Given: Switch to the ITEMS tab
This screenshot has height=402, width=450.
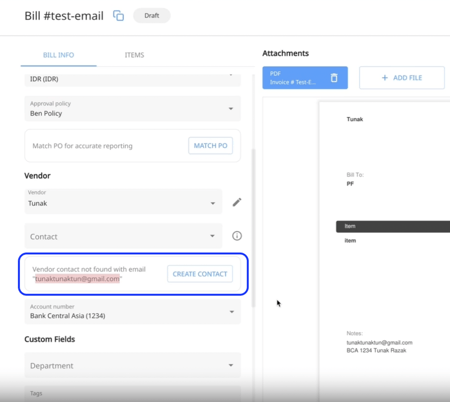Looking at the screenshot, I should click(x=134, y=55).
